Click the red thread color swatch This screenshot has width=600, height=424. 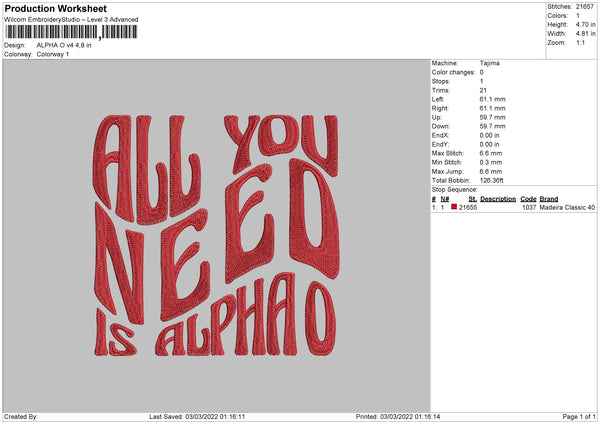(454, 207)
